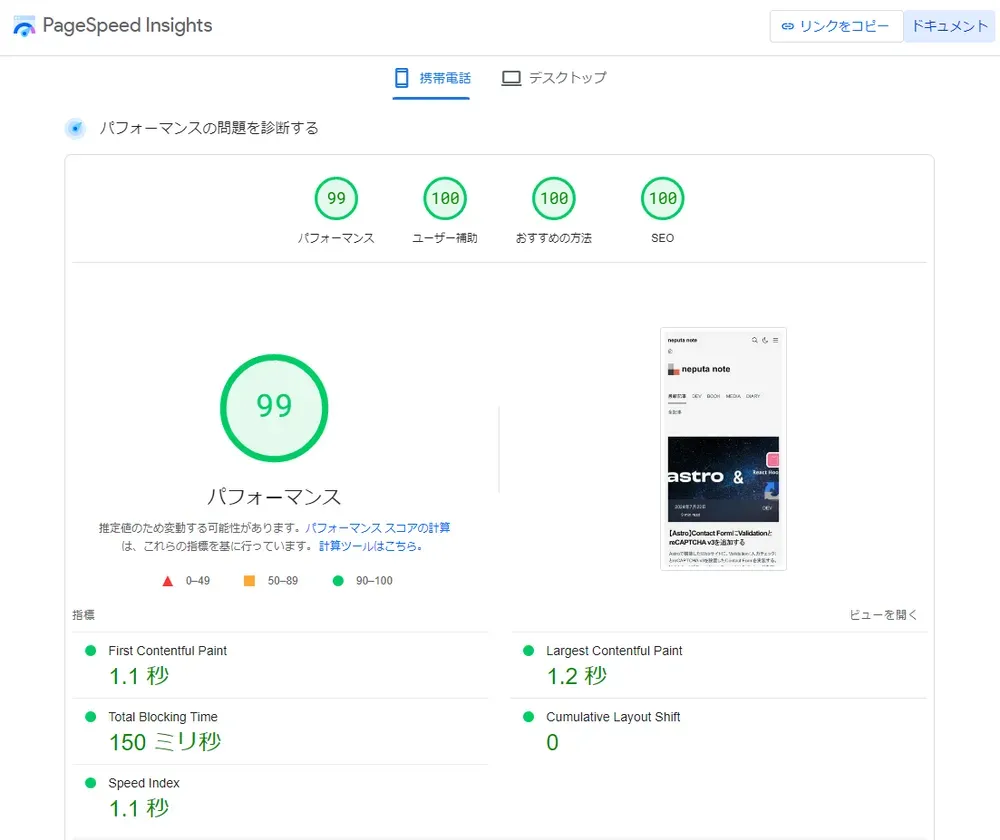1000x840 pixels.
Task: Click the link icon in リンクをコピー button
Action: (x=788, y=27)
